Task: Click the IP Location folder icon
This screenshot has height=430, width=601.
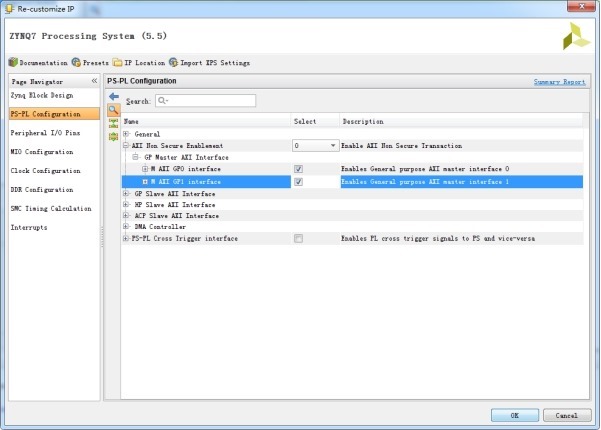Action: pyautogui.click(x=117, y=62)
